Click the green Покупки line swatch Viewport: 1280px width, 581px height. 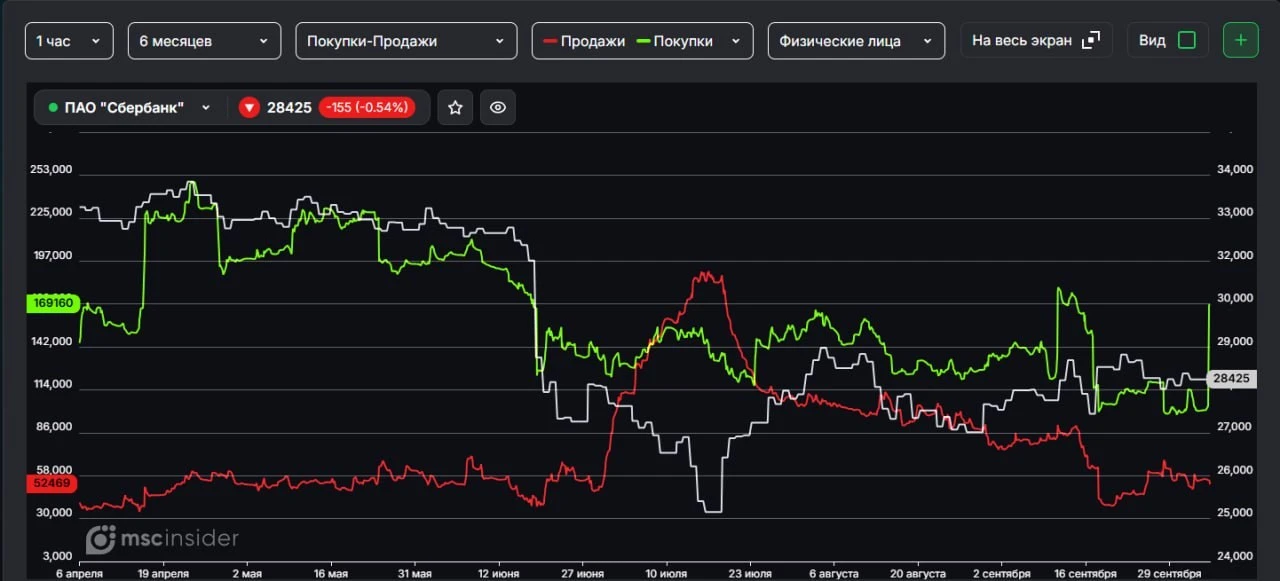coord(643,41)
